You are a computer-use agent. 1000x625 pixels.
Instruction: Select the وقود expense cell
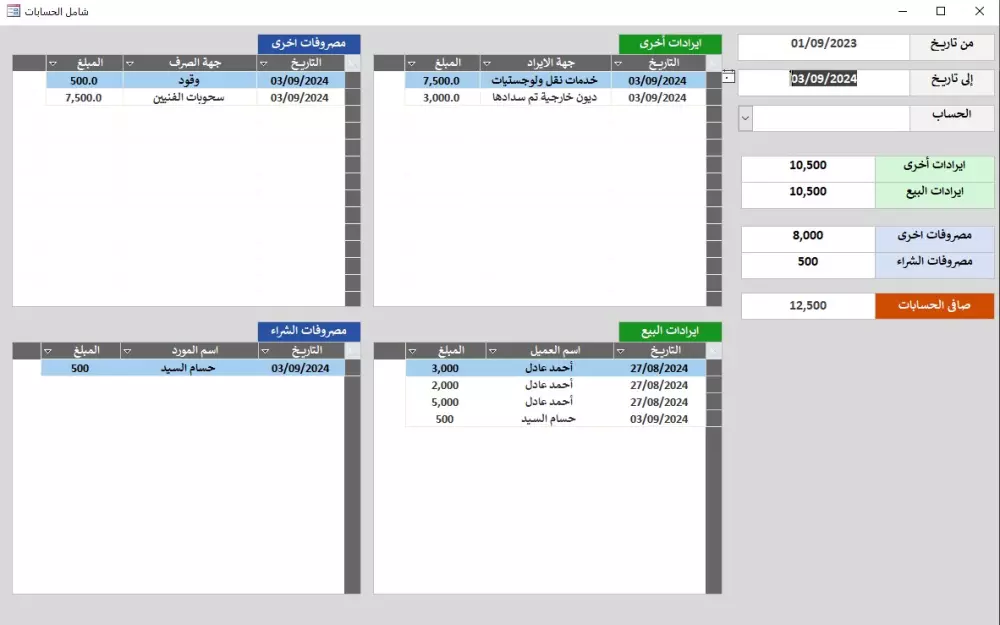click(x=189, y=80)
